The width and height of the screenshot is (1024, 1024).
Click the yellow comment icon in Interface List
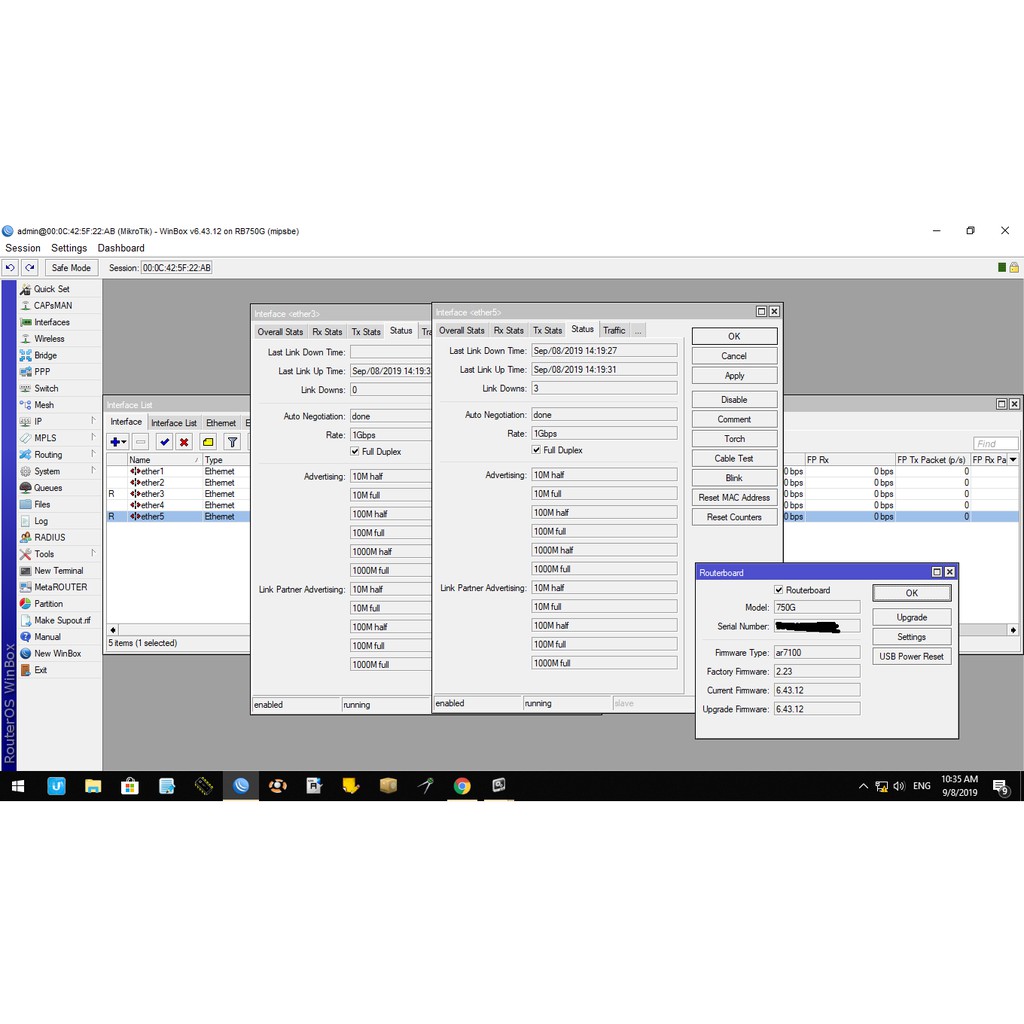208,442
